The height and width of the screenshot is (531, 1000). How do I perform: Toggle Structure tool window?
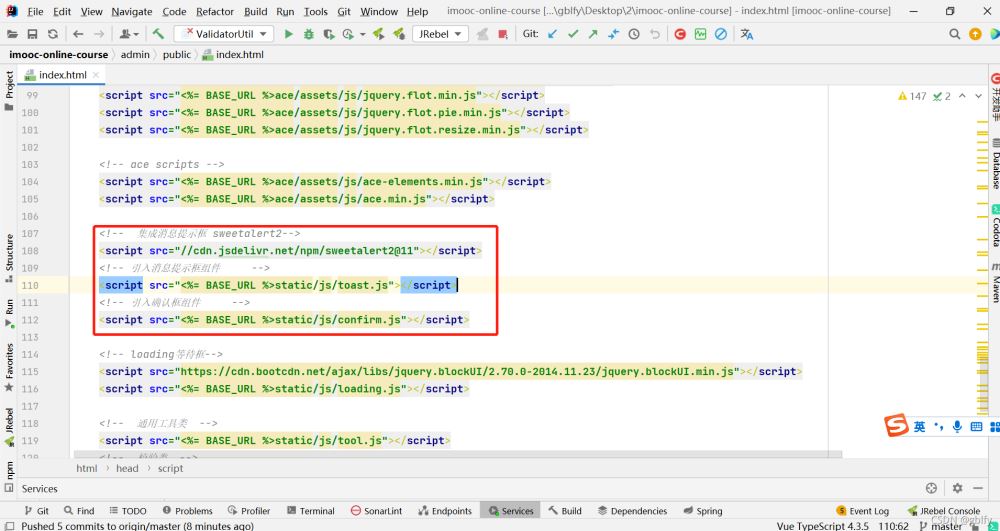click(9, 258)
